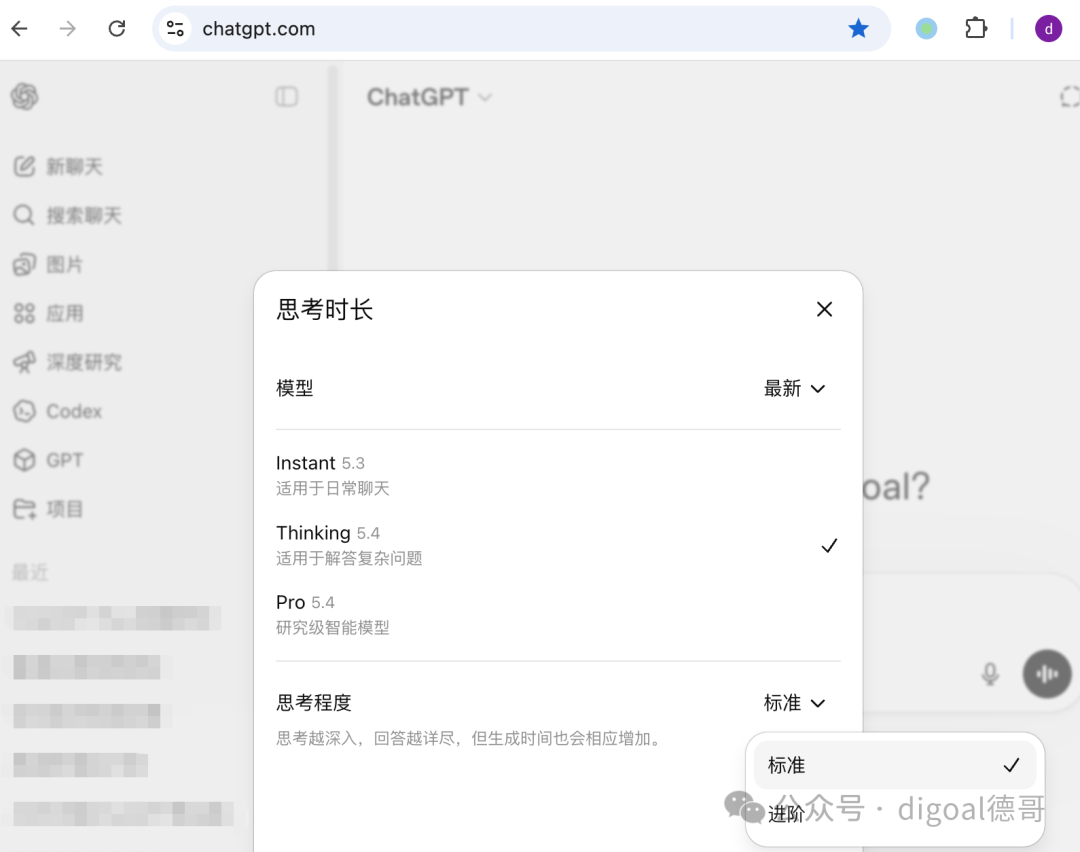1080x852 pixels.
Task: Open the Images (图片) section
Action: pos(48,264)
